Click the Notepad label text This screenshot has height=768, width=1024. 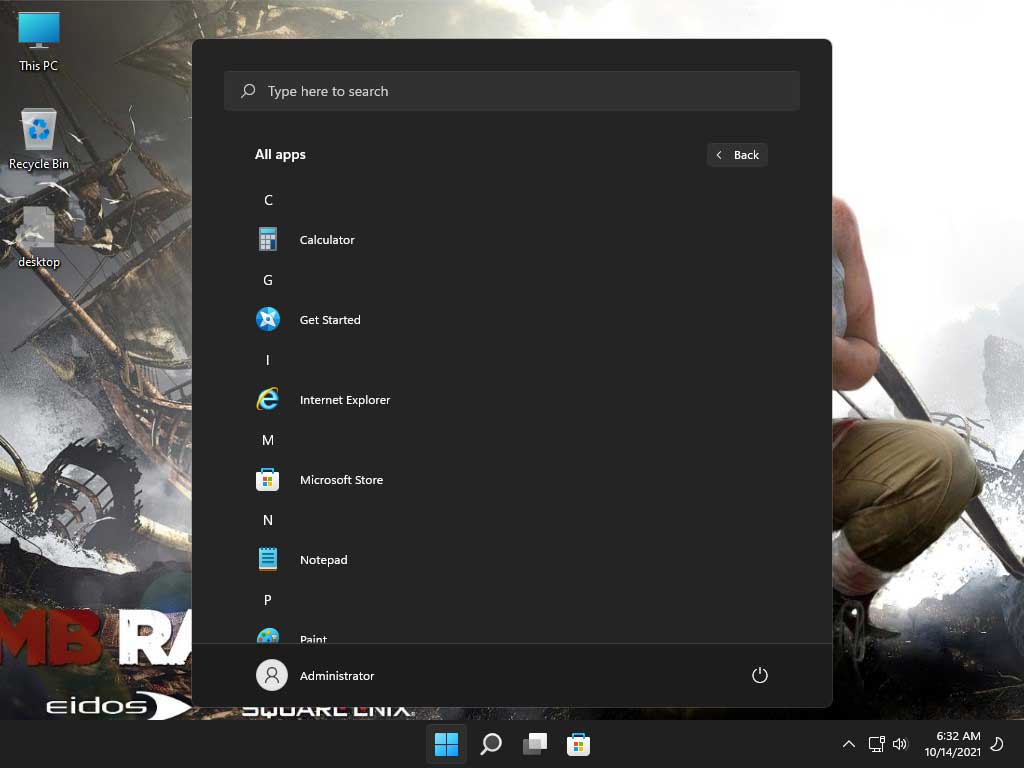tap(323, 560)
